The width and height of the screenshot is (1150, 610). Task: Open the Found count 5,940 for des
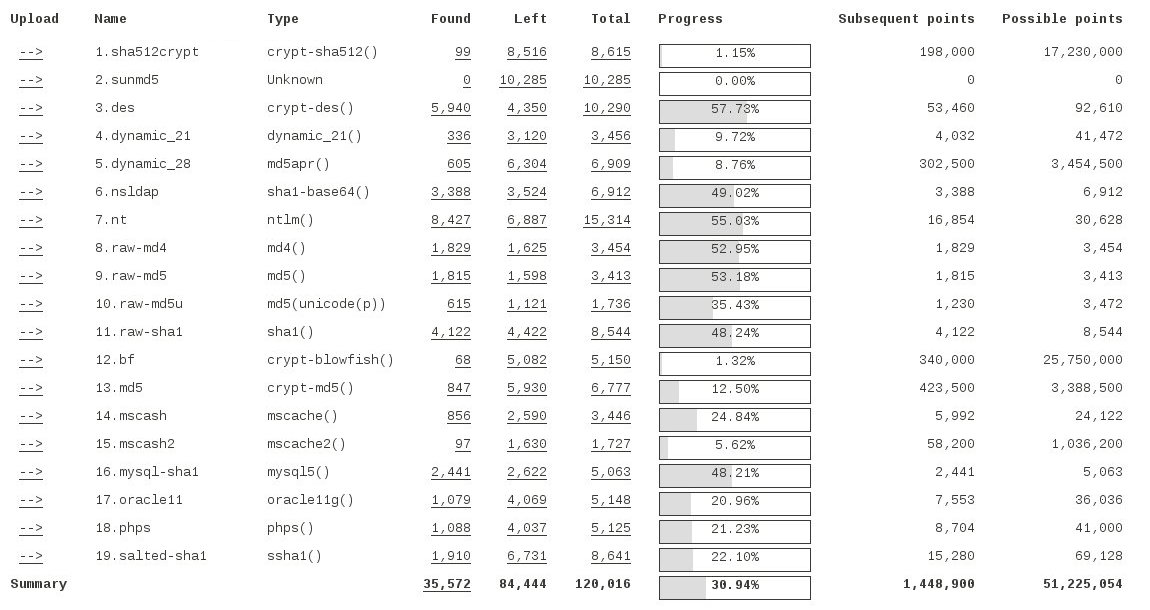click(450, 108)
